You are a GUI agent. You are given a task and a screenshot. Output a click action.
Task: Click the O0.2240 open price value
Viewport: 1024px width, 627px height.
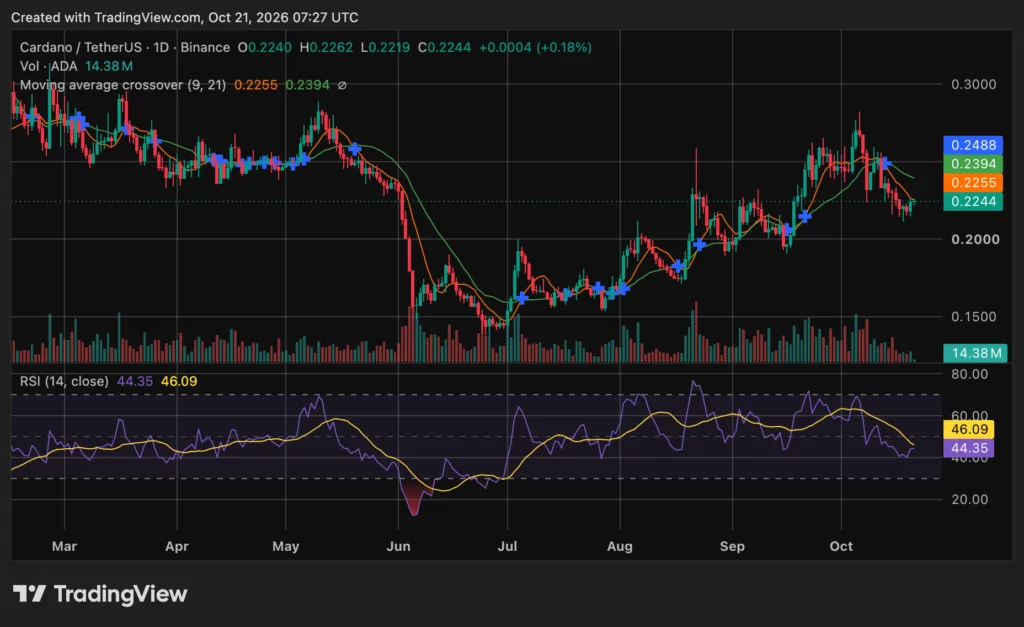264,47
